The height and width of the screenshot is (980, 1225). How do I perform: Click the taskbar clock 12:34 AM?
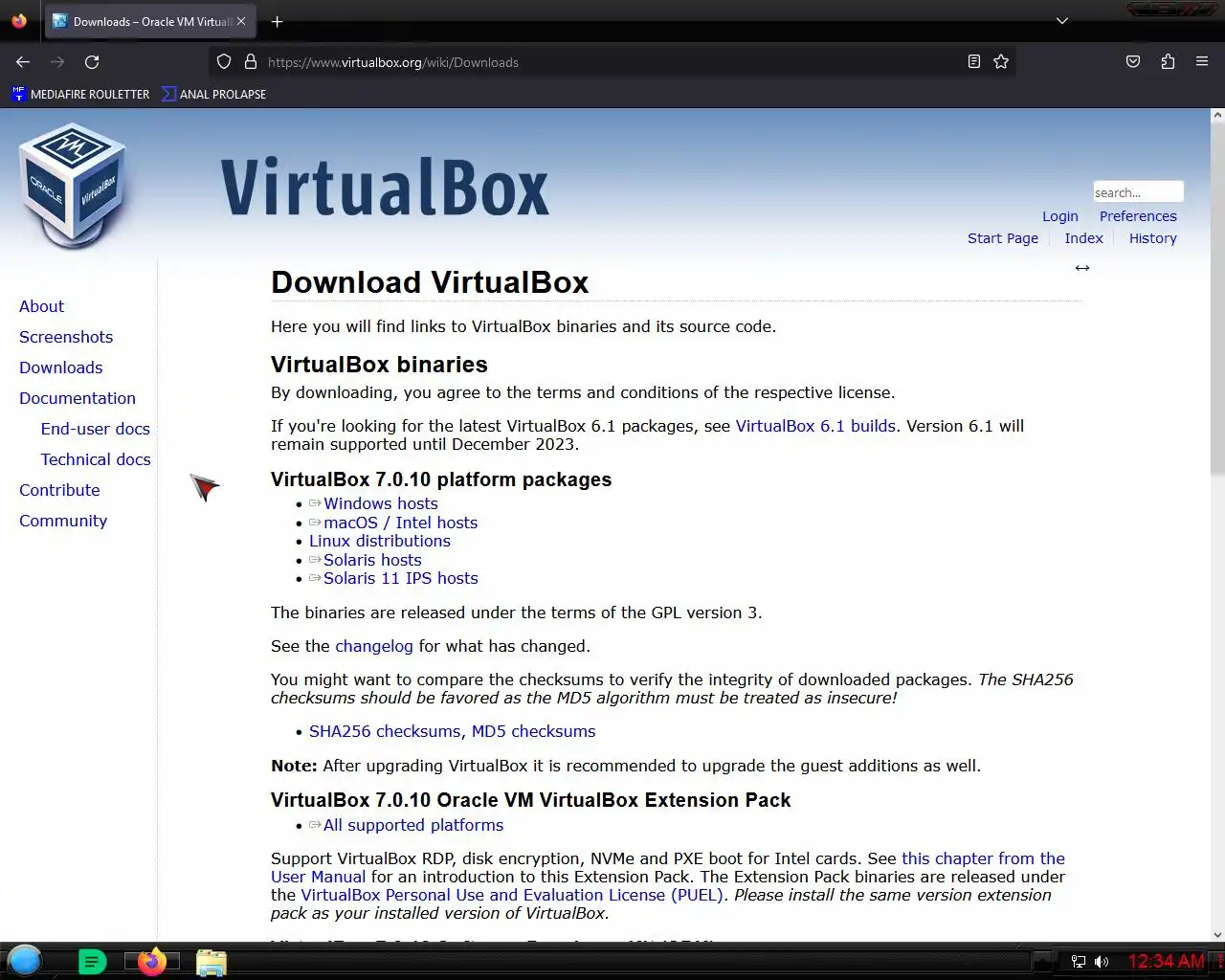coord(1166,961)
